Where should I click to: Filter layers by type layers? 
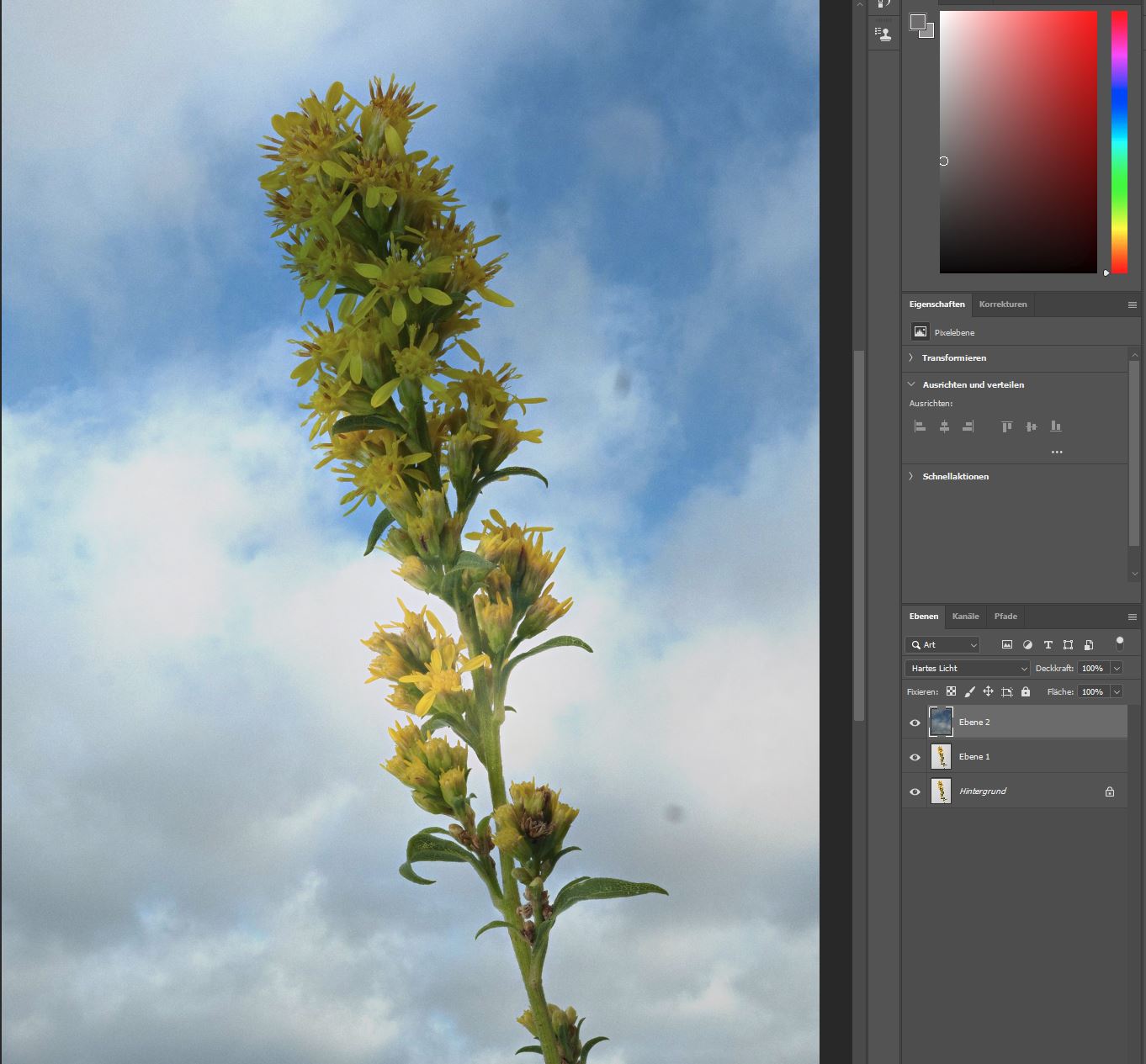click(x=1048, y=645)
